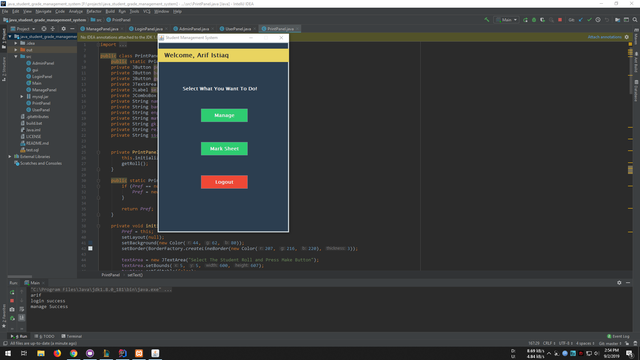640x360 pixels.
Task: Open the Terminal tool window
Action: (71, 336)
